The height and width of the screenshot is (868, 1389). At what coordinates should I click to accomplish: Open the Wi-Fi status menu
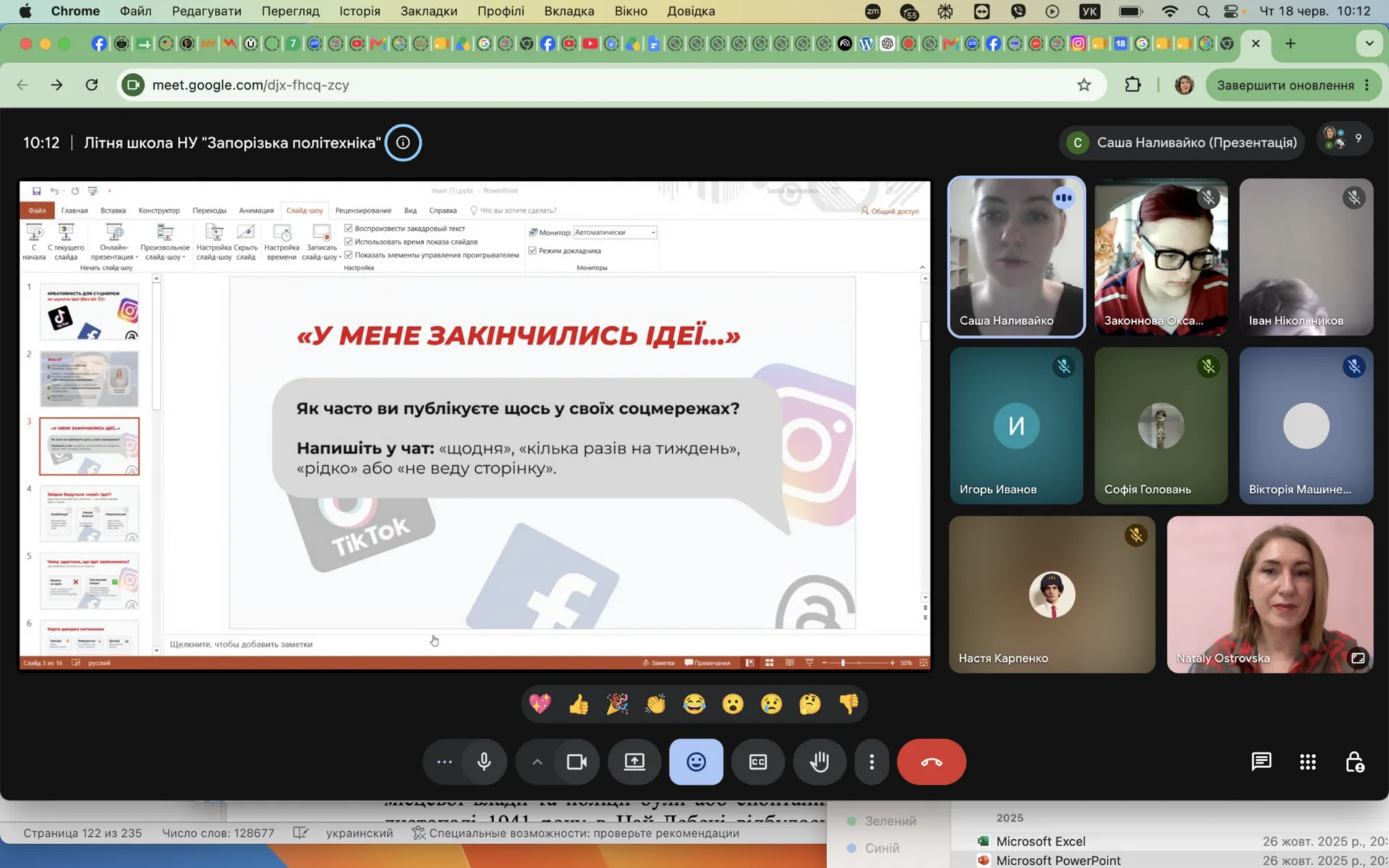coord(1170,11)
